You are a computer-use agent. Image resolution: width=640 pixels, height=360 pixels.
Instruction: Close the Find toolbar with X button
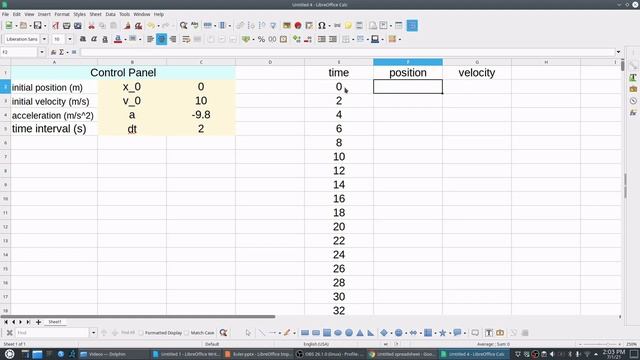coord(9,333)
